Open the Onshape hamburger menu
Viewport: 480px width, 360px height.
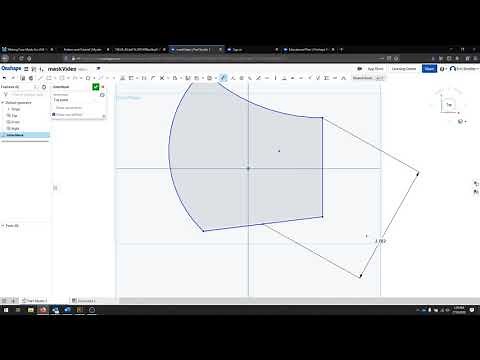(x=26, y=69)
